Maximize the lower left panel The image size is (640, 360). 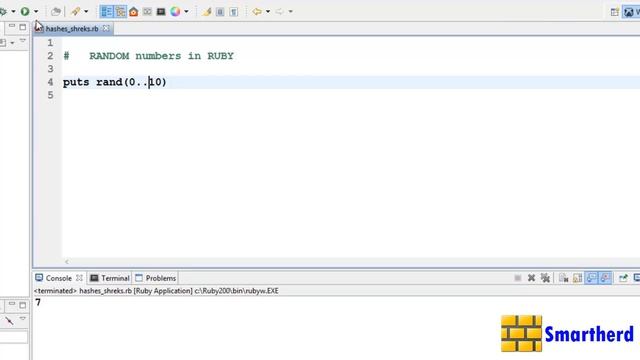pyautogui.click(x=23, y=305)
